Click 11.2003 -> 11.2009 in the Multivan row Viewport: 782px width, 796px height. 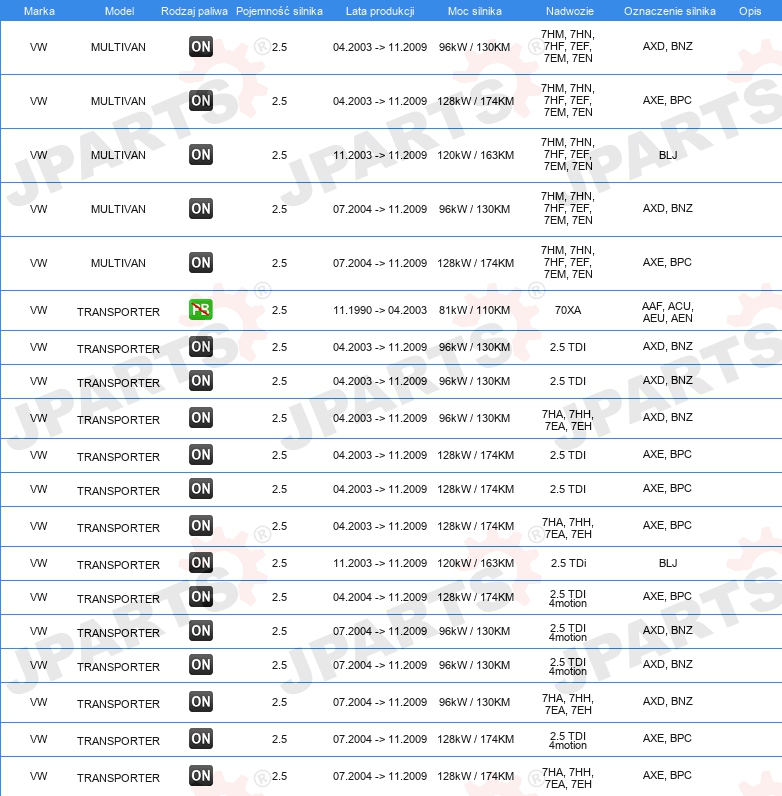coord(380,155)
